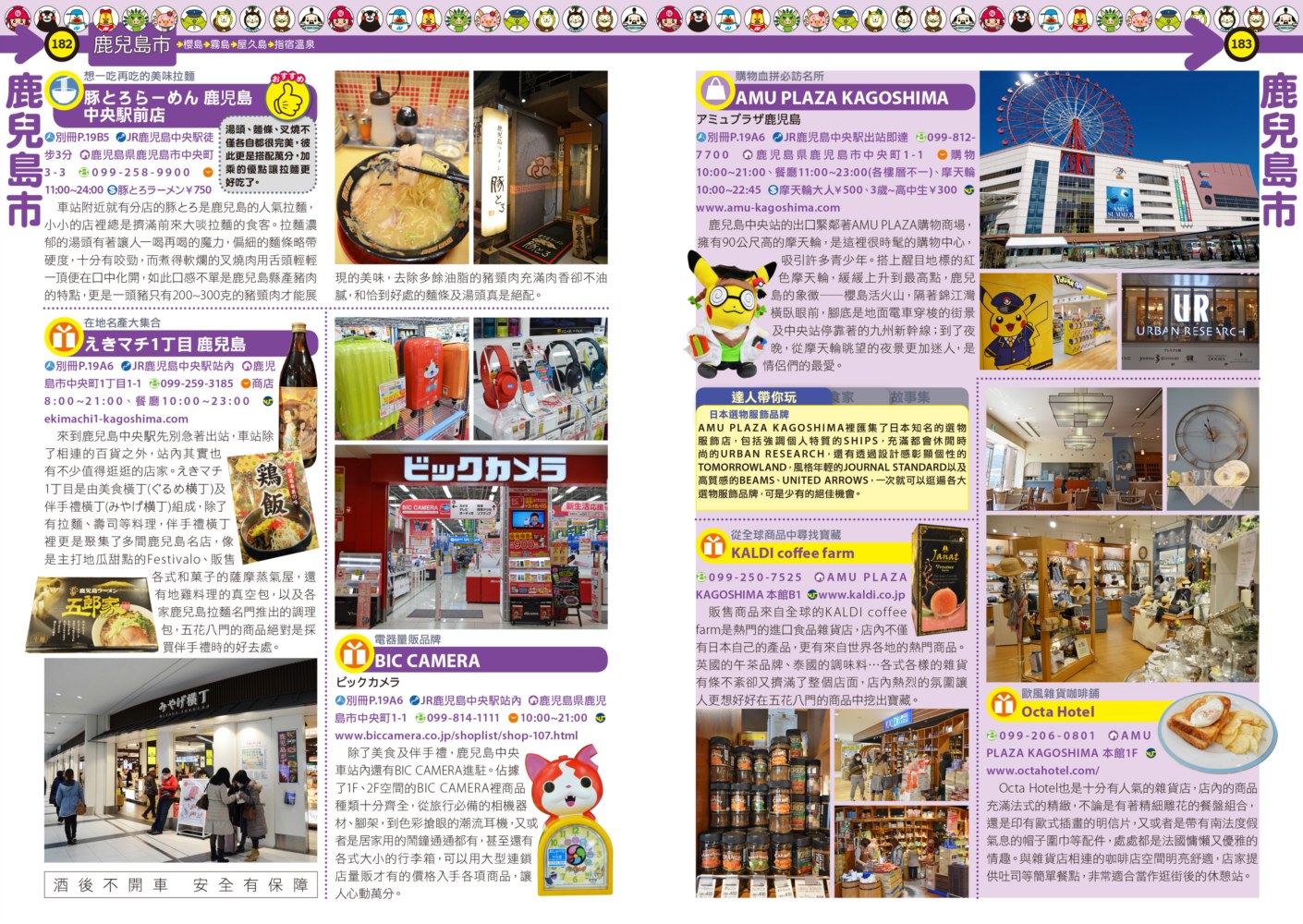Click the gift icon beside えきマチ1丁目 鹿児島
The height and width of the screenshot is (924, 1303).
[63, 337]
